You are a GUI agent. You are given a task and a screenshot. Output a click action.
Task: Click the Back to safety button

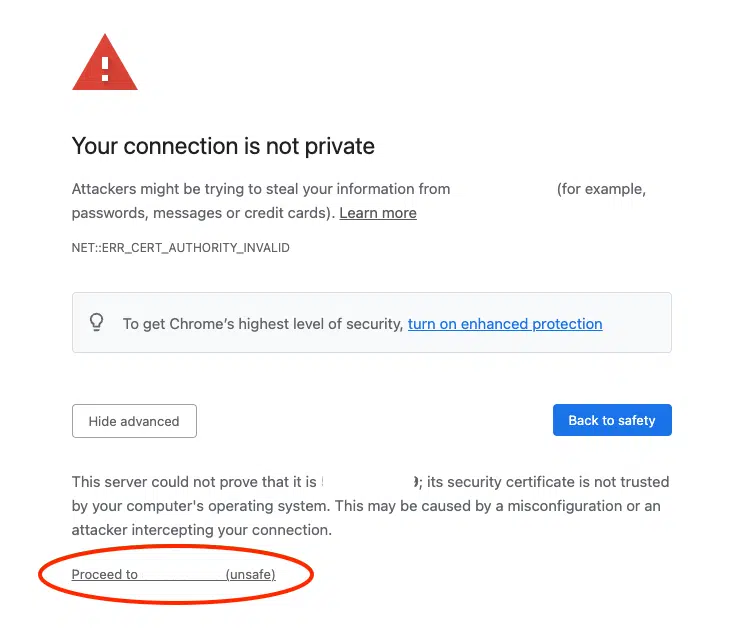pyautogui.click(x=612, y=420)
